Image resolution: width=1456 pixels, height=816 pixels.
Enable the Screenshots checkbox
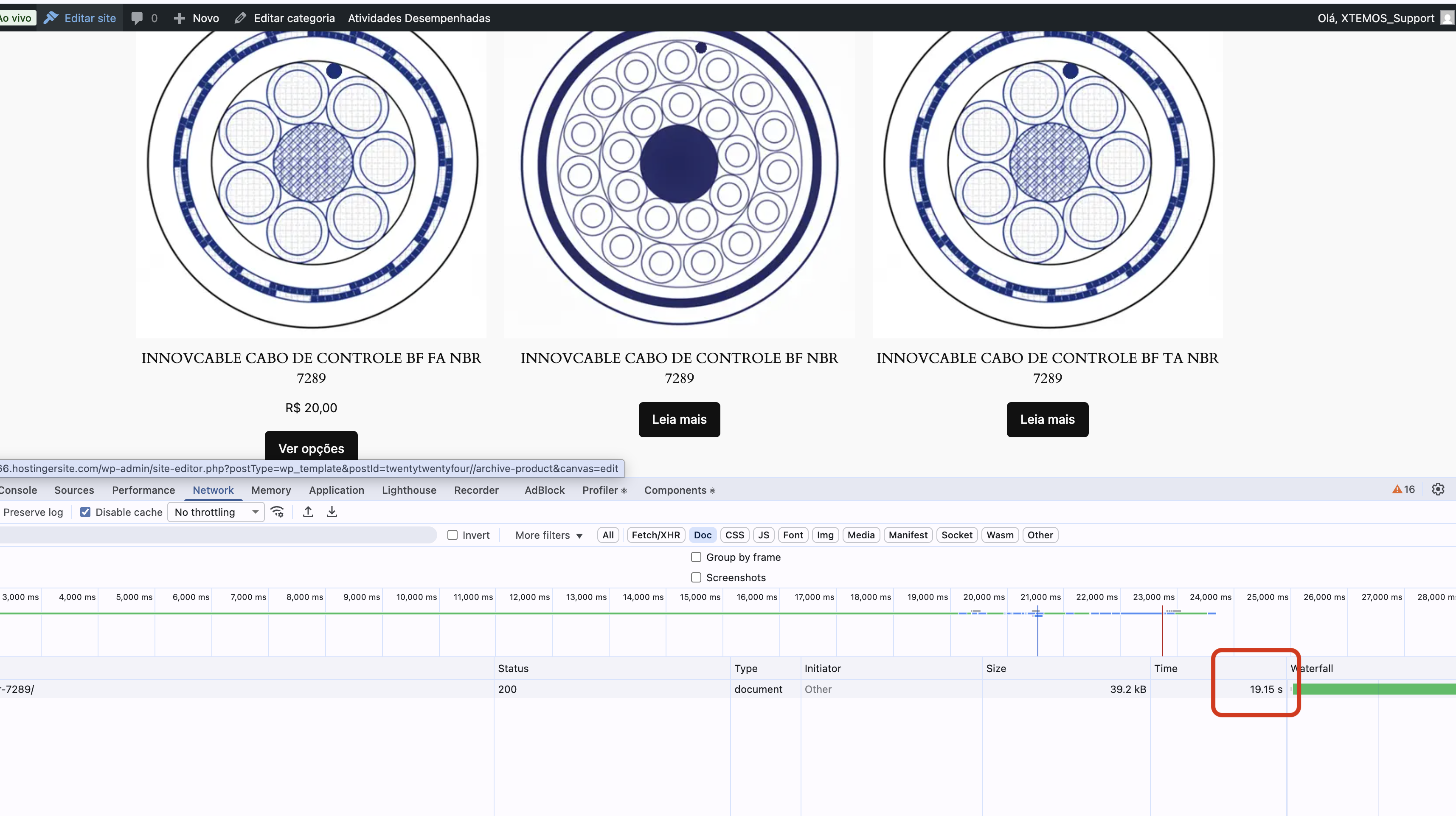[696, 577]
